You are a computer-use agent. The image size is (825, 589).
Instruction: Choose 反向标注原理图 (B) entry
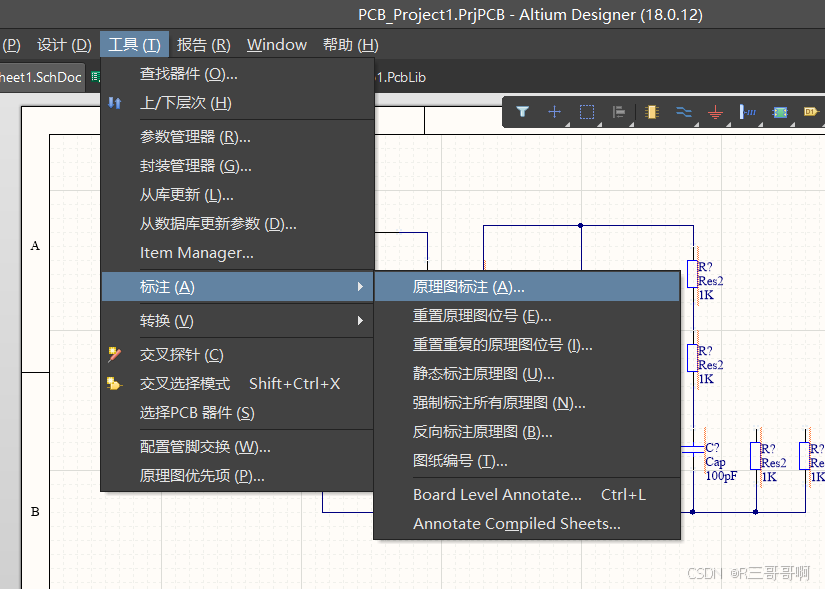click(x=527, y=432)
